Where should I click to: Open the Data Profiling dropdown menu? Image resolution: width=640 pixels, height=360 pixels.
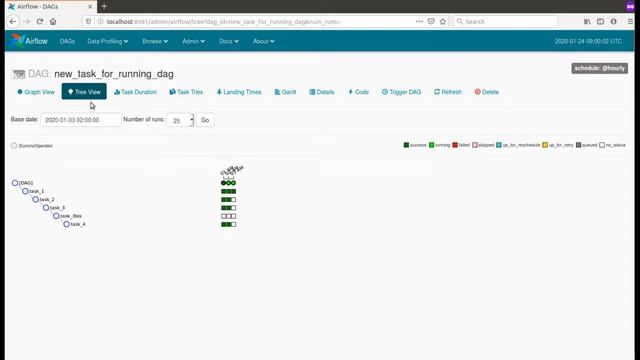point(107,41)
